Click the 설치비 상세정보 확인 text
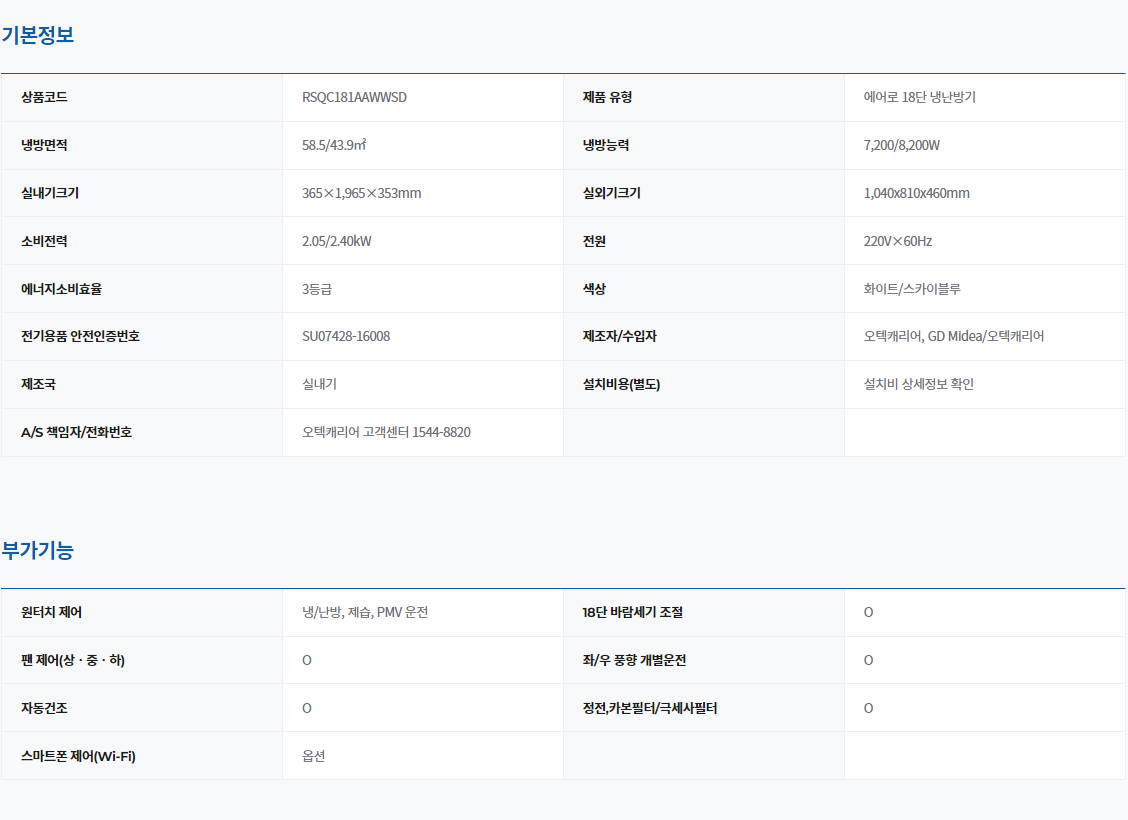Viewport: 1128px width, 820px height. click(x=918, y=384)
